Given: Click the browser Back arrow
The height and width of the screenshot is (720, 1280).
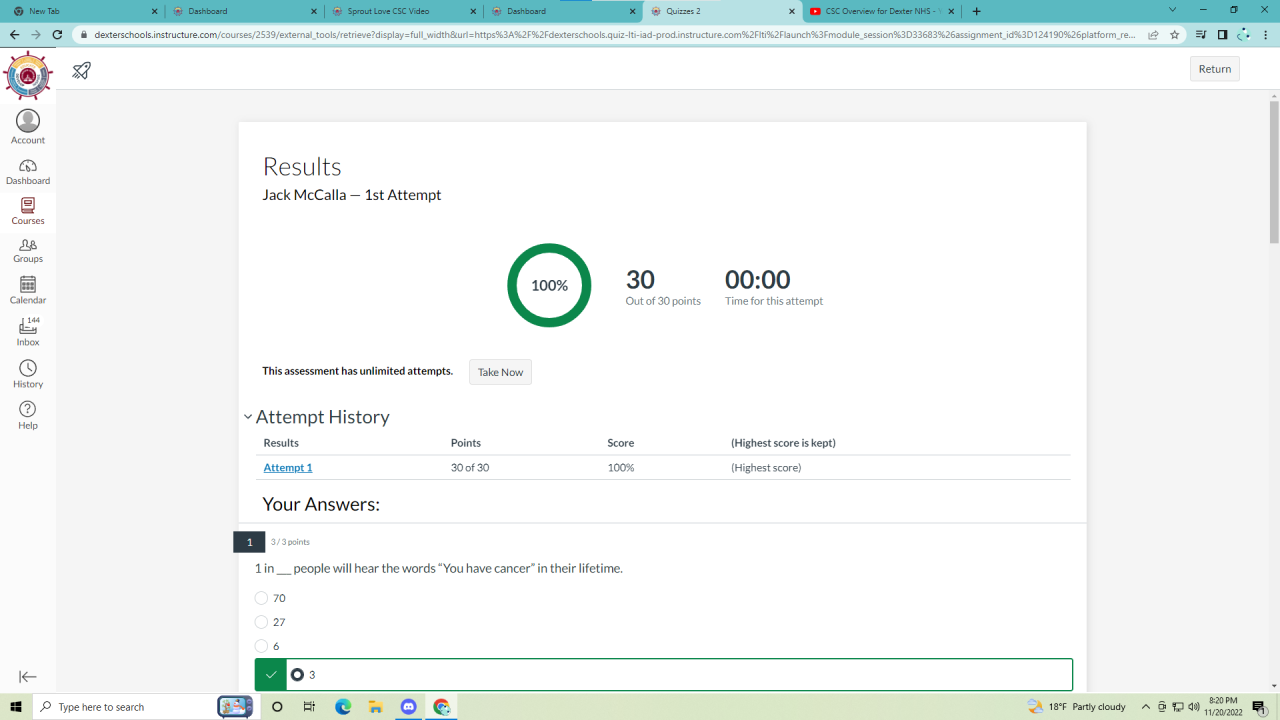Looking at the screenshot, I should click(x=14, y=34).
